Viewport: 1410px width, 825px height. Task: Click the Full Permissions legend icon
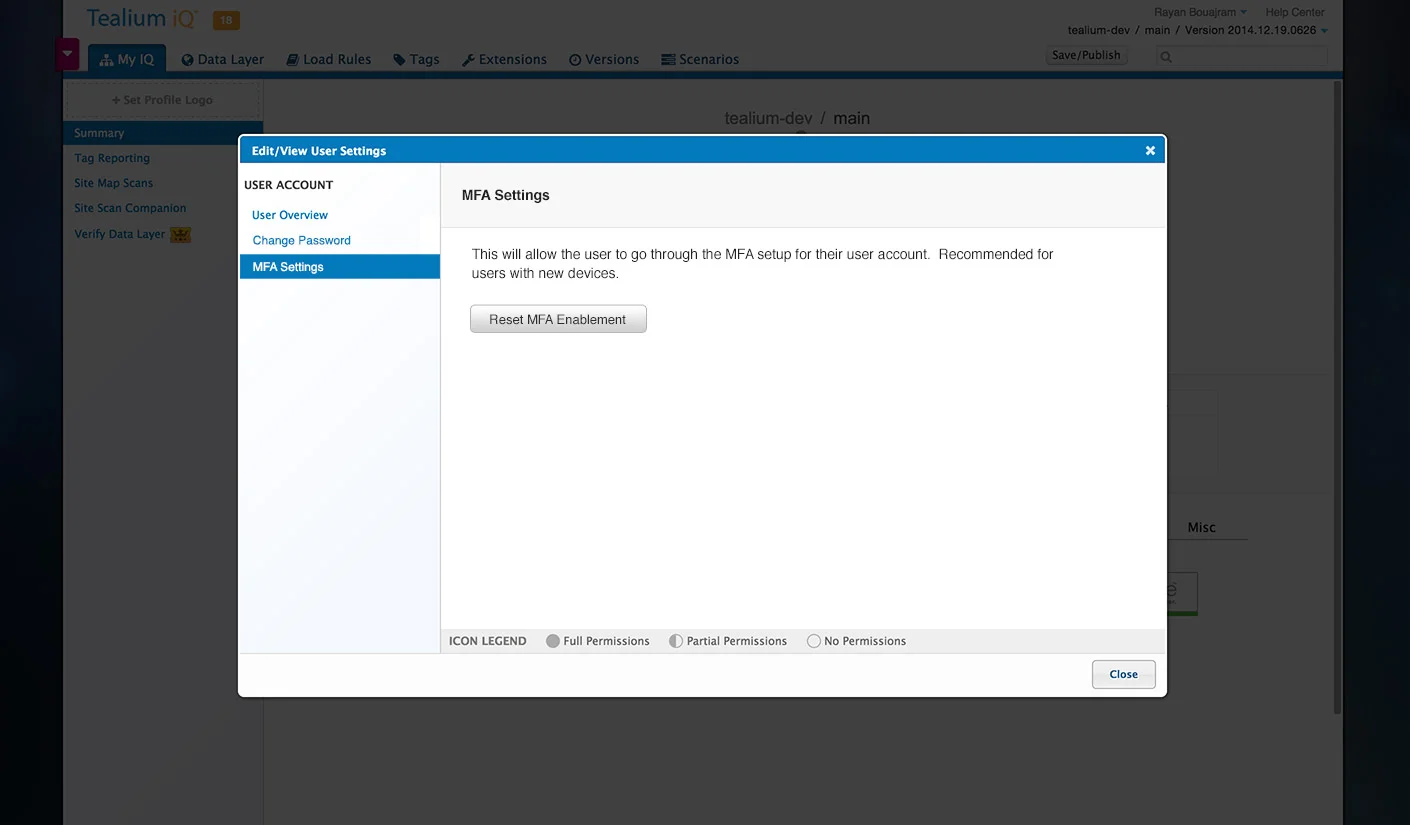click(x=553, y=641)
